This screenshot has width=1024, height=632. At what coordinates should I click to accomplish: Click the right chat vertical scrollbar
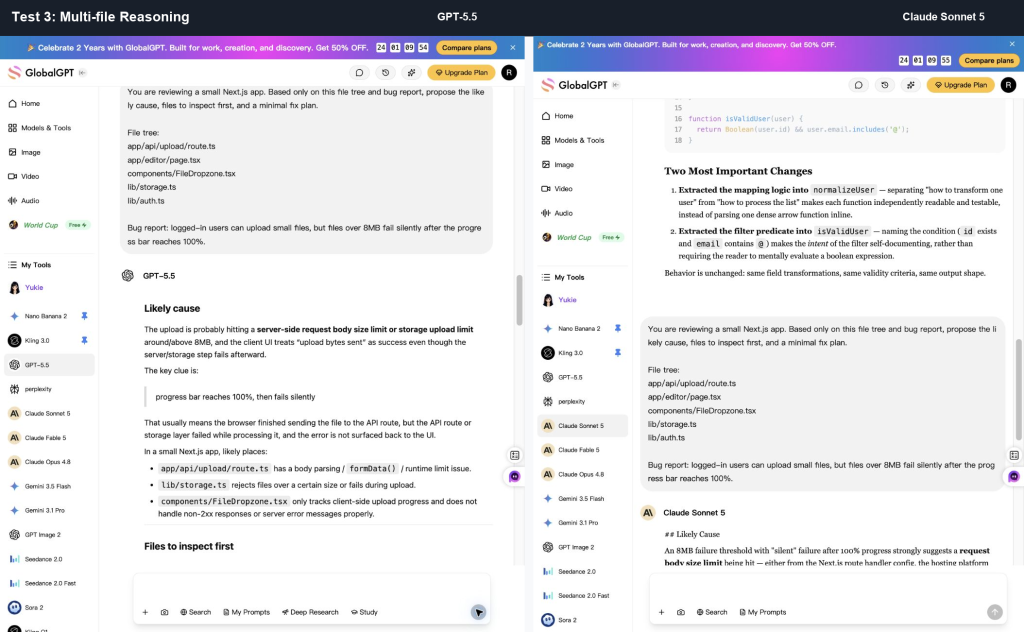[x=1018, y=390]
